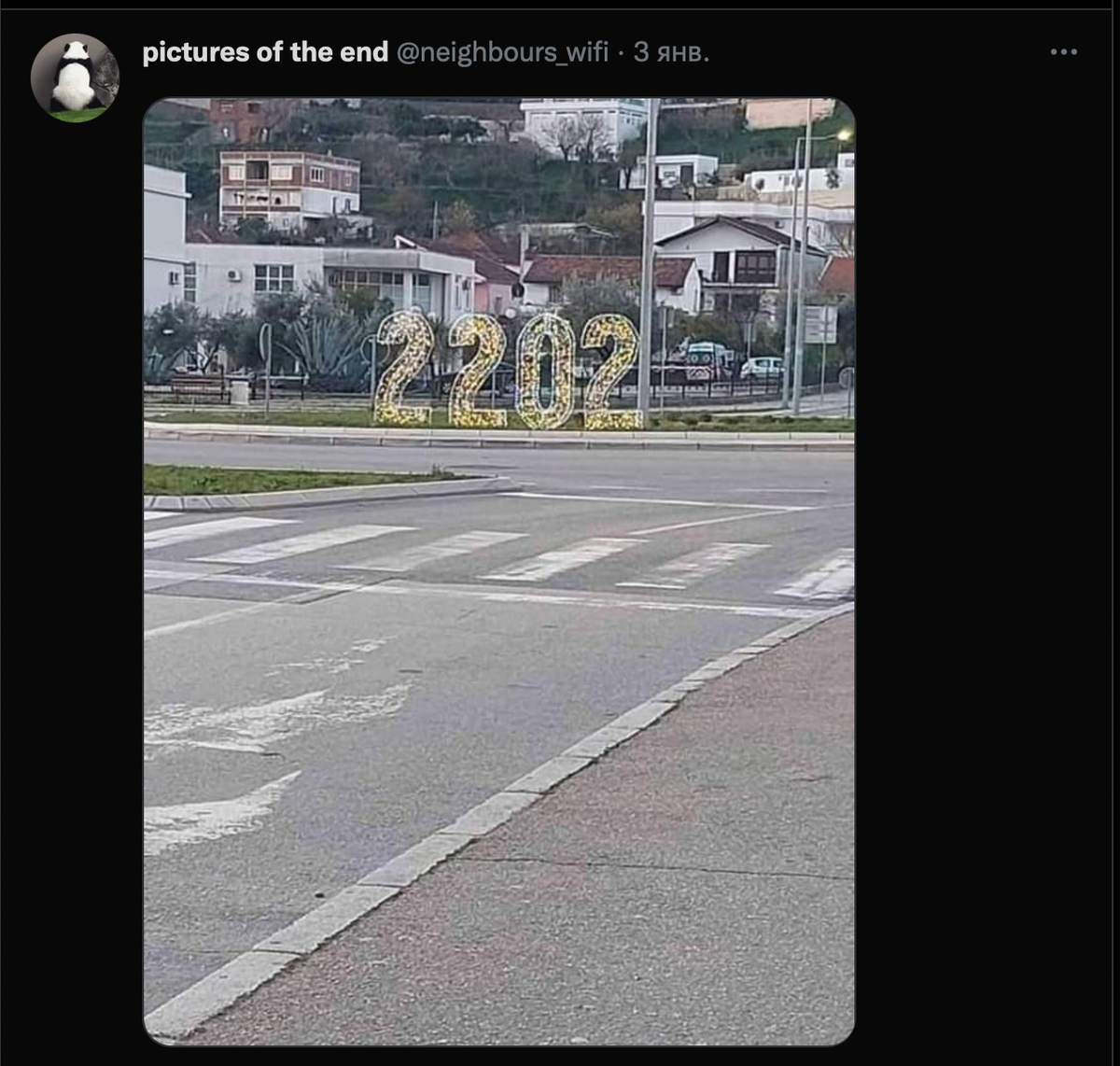Image resolution: width=1120 pixels, height=1066 pixels.
Task: Visit the @neighbours_wifi handle link
Action: click(503, 52)
